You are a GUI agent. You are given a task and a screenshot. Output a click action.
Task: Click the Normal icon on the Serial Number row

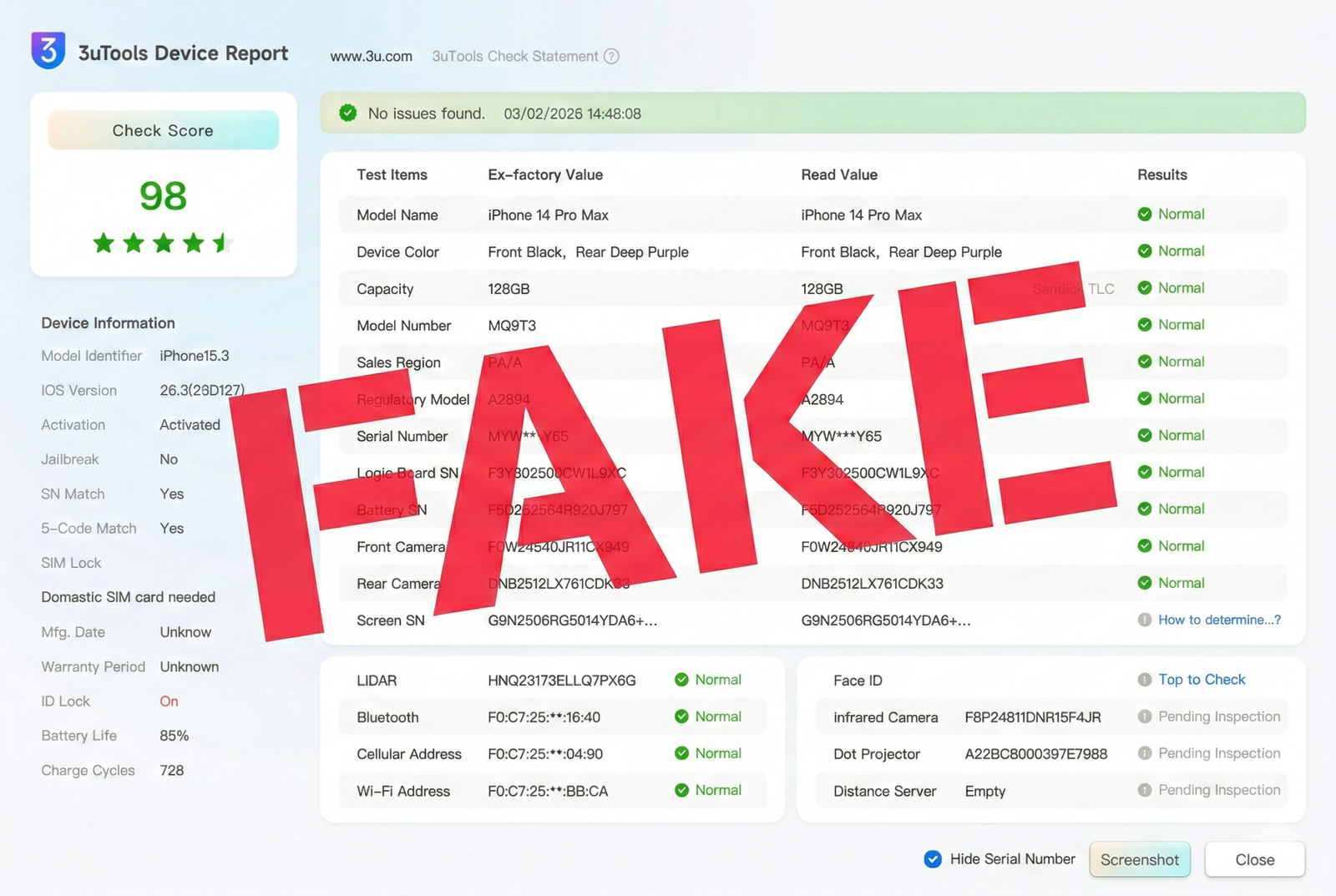1145,435
